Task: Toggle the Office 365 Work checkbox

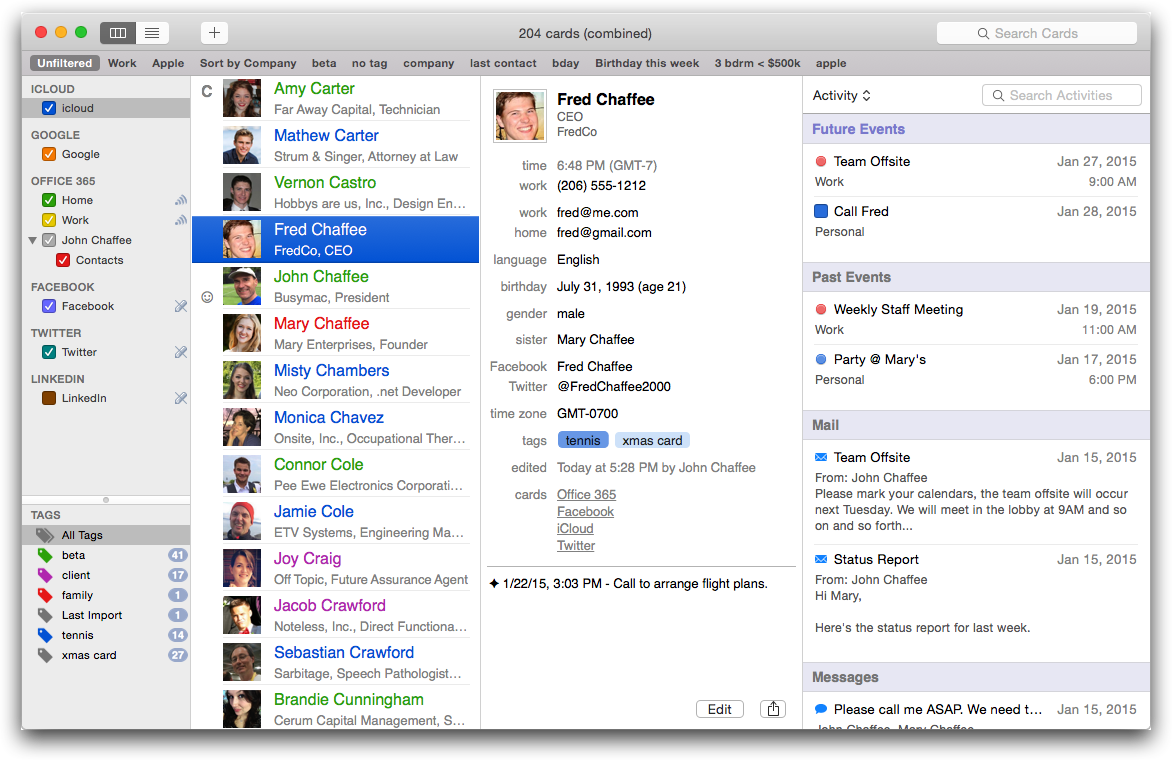Action: coord(49,220)
